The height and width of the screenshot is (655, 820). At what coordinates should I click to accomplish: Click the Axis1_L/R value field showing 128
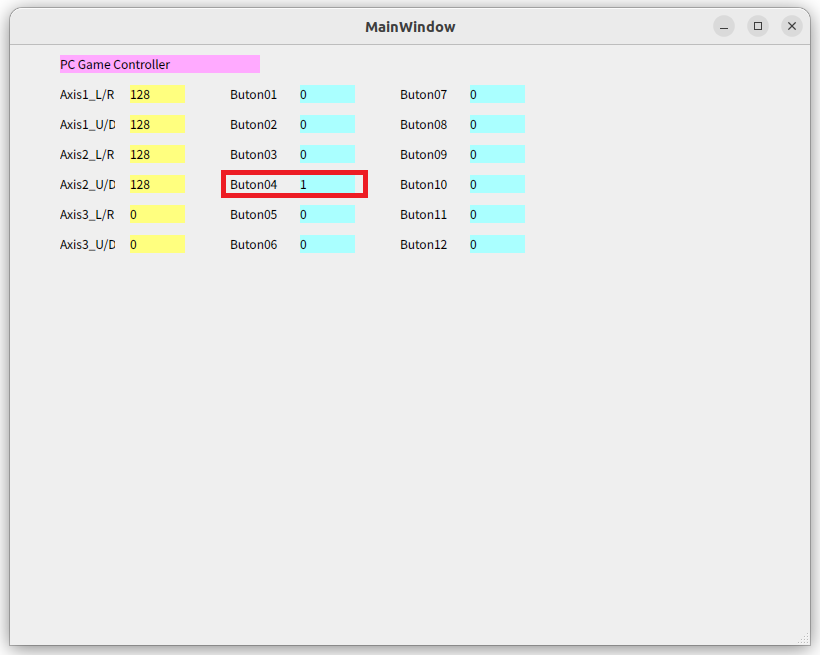pyautogui.click(x=155, y=94)
